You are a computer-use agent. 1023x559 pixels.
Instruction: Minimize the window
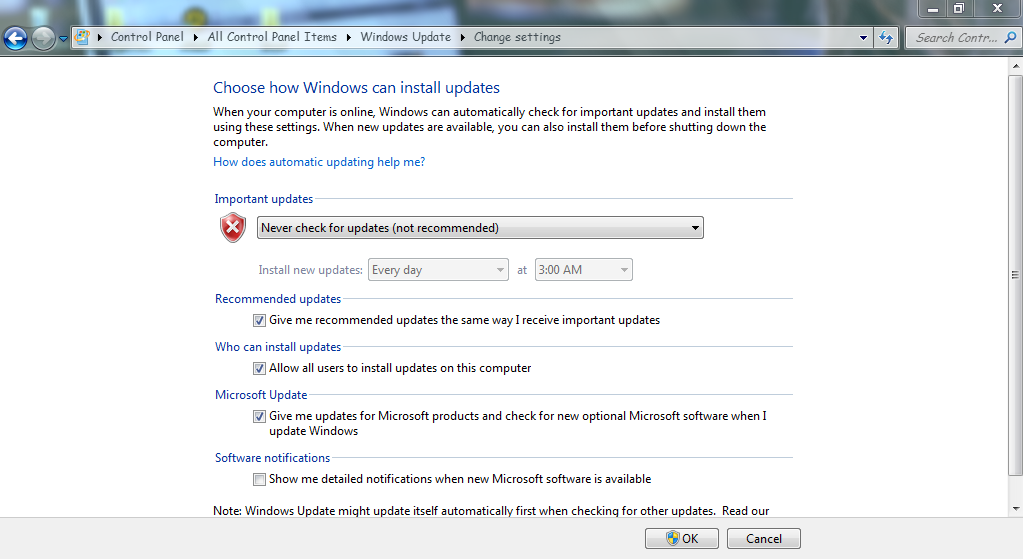coord(933,8)
